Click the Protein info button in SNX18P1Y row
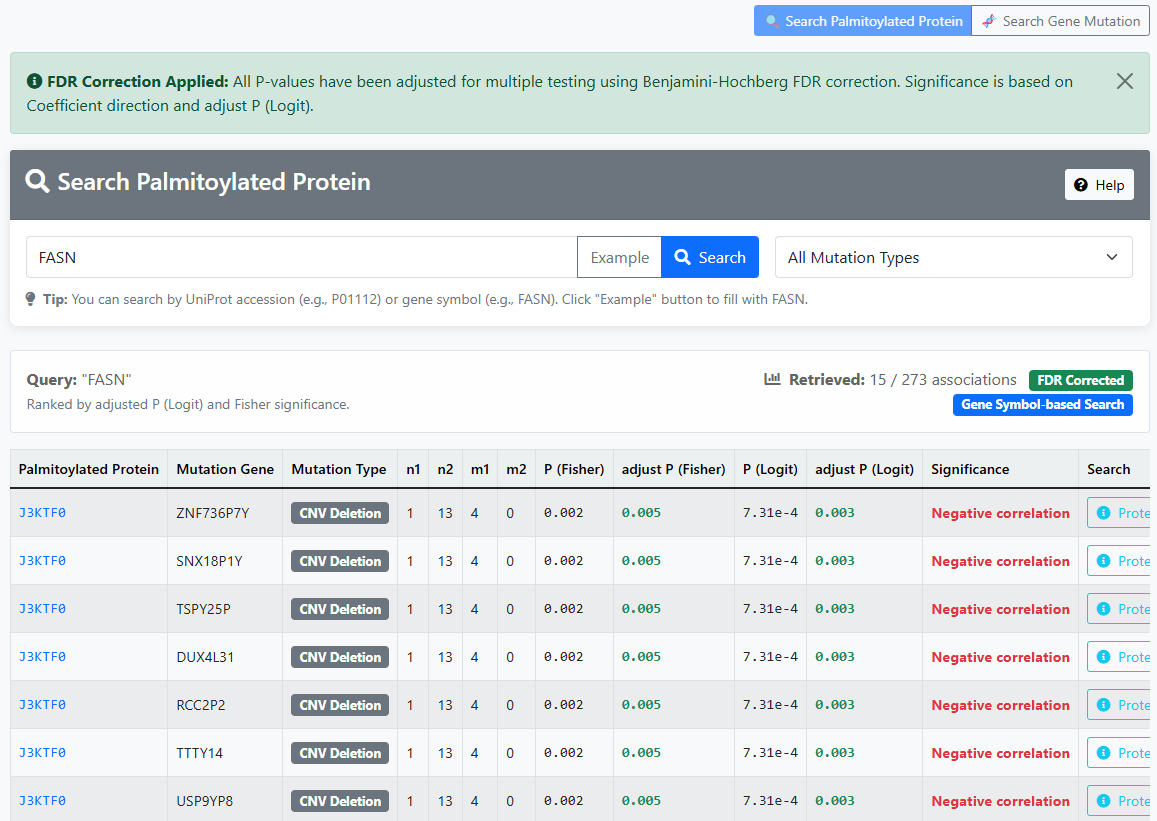This screenshot has width=1157, height=821. [x=1119, y=561]
